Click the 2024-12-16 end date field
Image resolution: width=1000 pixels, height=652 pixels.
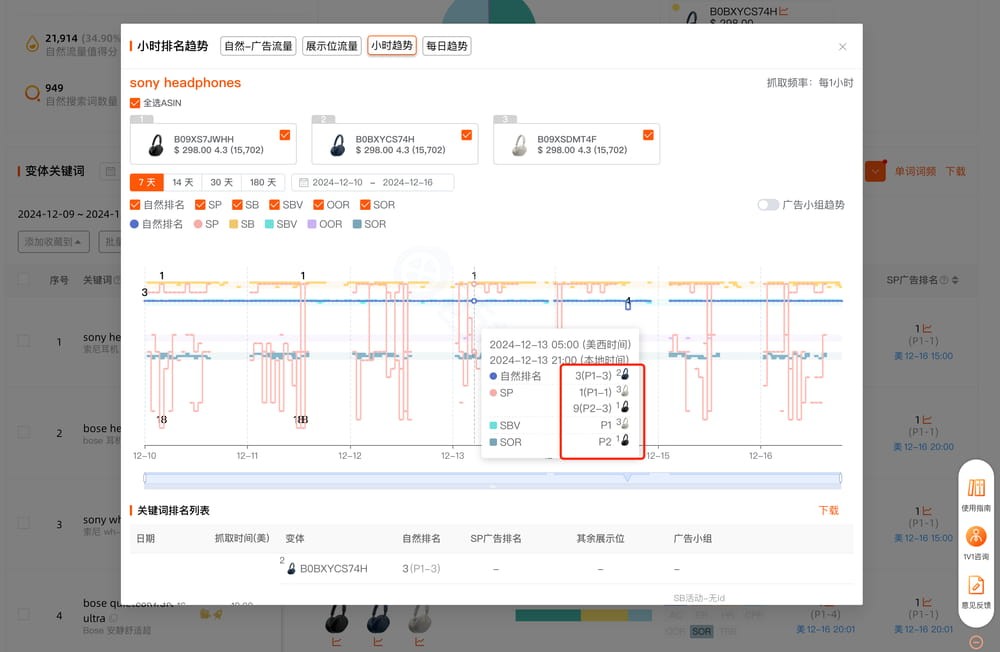[x=408, y=182]
